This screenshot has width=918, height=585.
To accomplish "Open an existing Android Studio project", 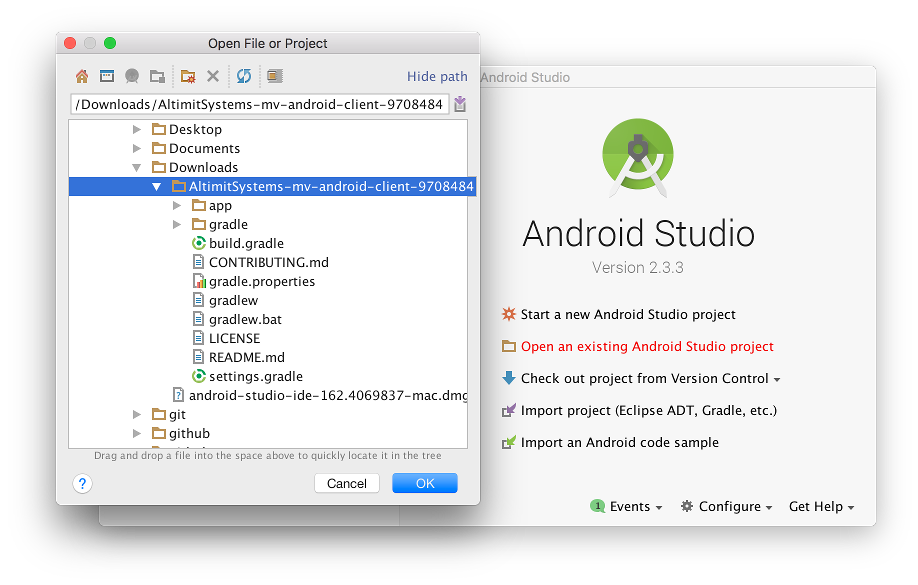I will 648,347.
